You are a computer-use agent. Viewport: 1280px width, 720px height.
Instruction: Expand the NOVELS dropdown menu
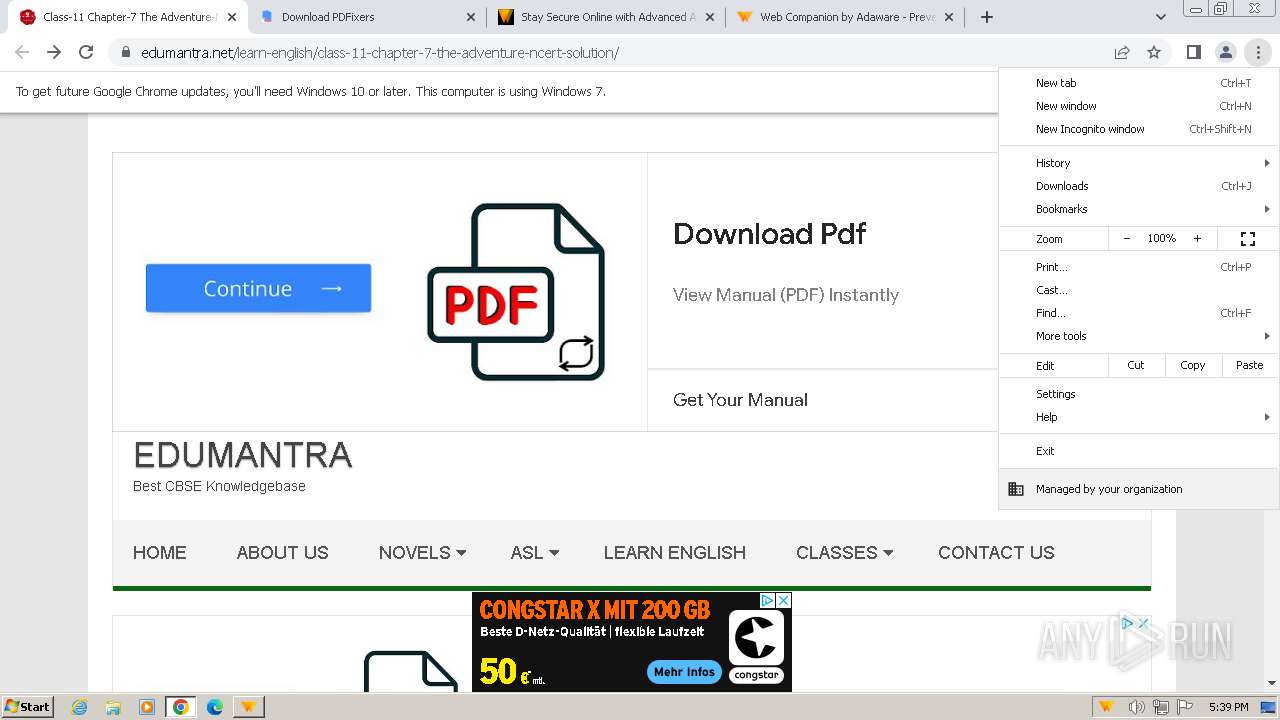[x=422, y=552]
